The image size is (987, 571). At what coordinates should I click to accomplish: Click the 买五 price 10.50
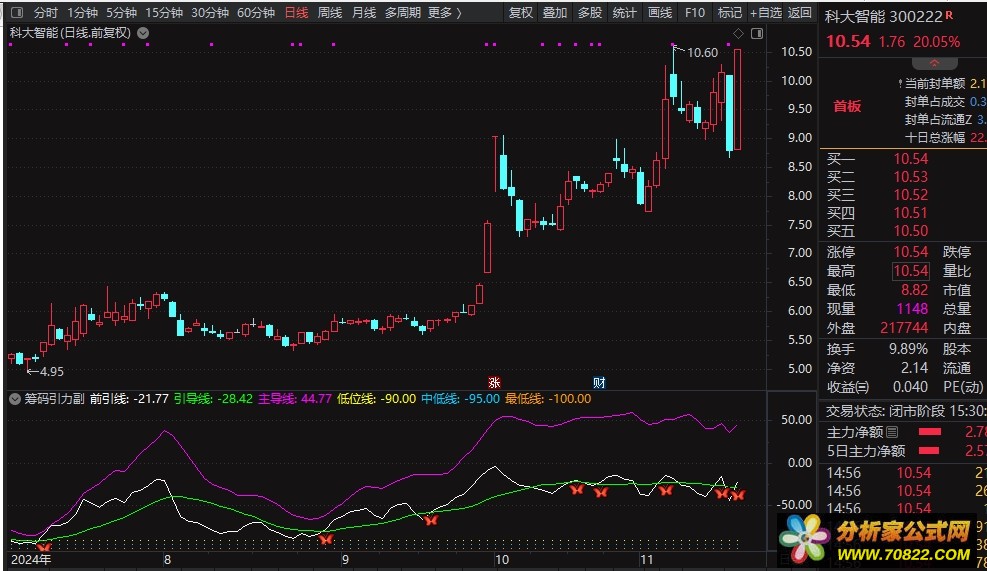(x=911, y=231)
